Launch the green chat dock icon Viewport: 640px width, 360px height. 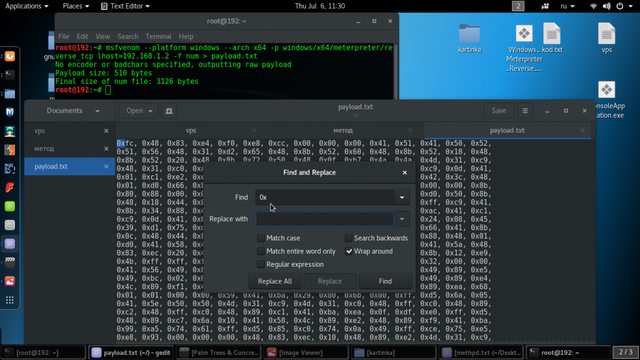click(10, 206)
